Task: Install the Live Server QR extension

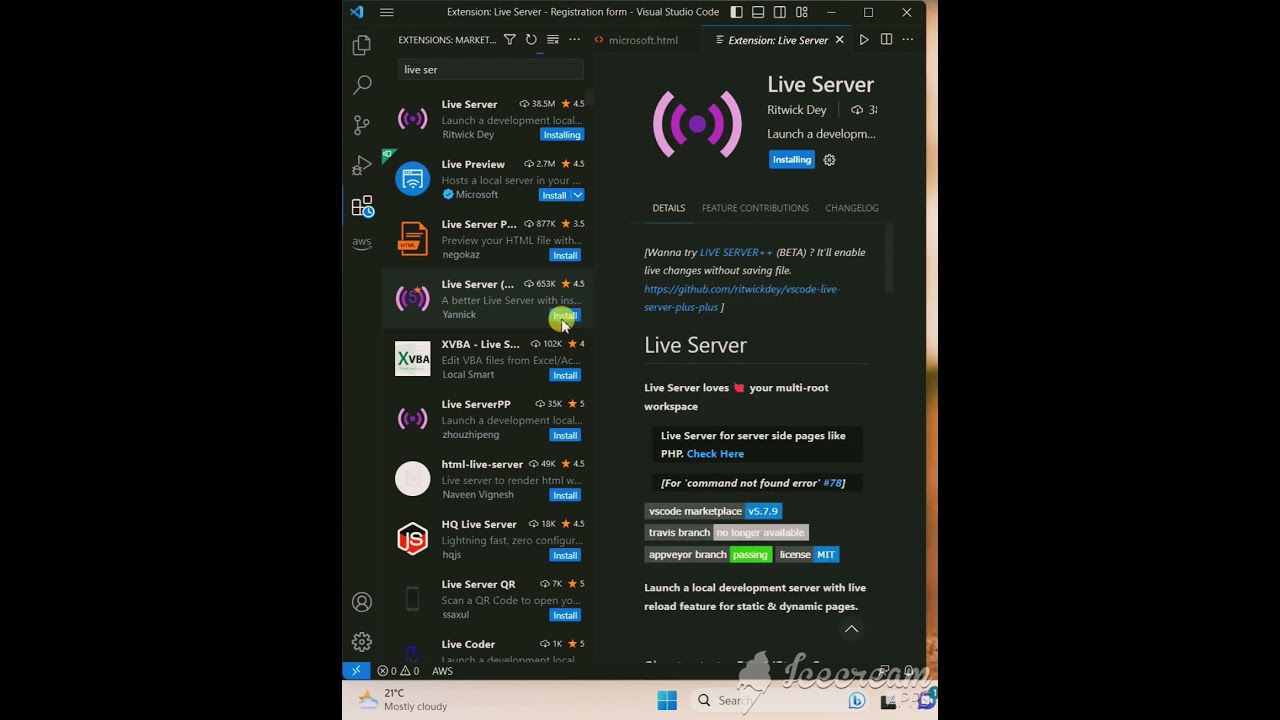Action: [x=565, y=615]
